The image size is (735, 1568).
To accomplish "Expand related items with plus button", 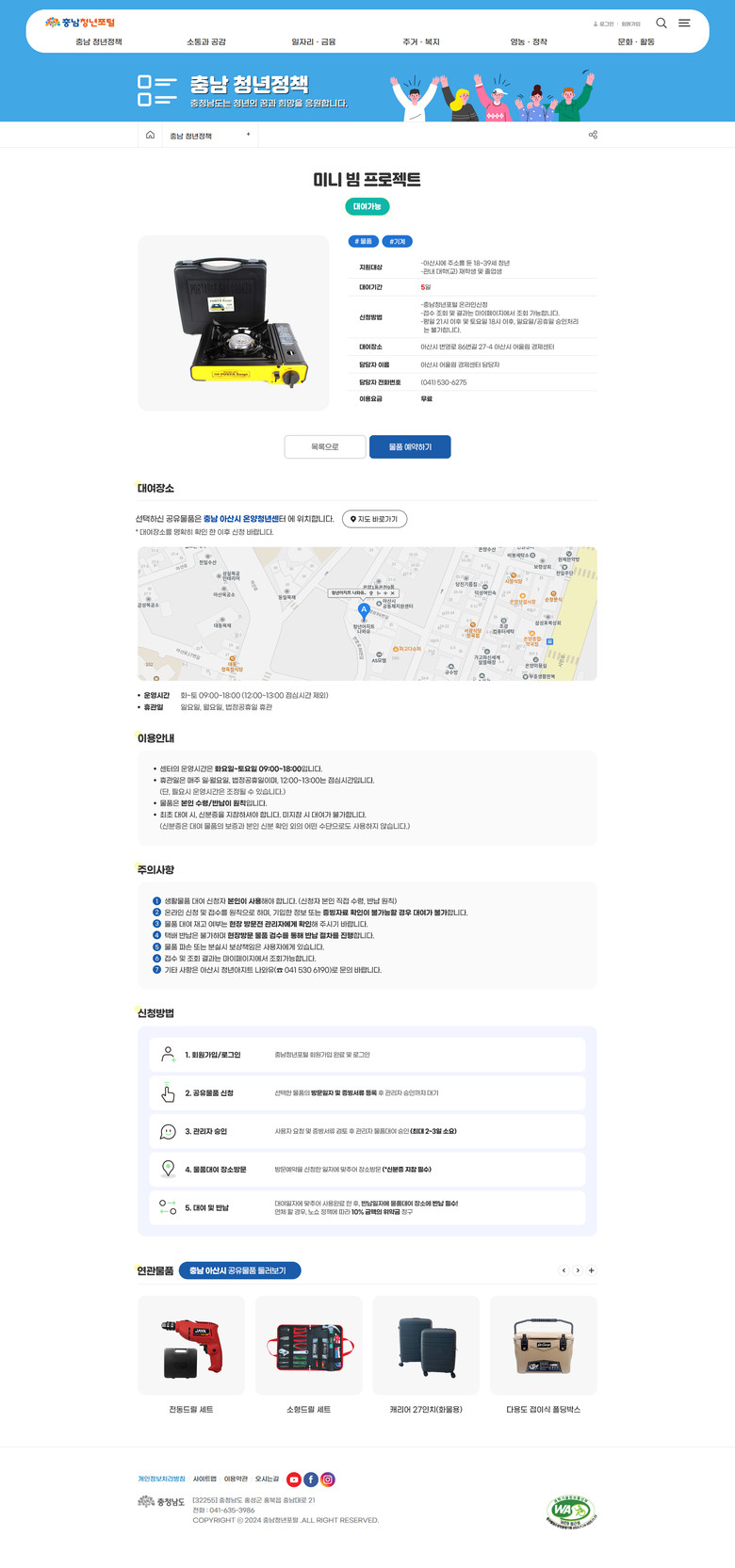I will 592,1270.
